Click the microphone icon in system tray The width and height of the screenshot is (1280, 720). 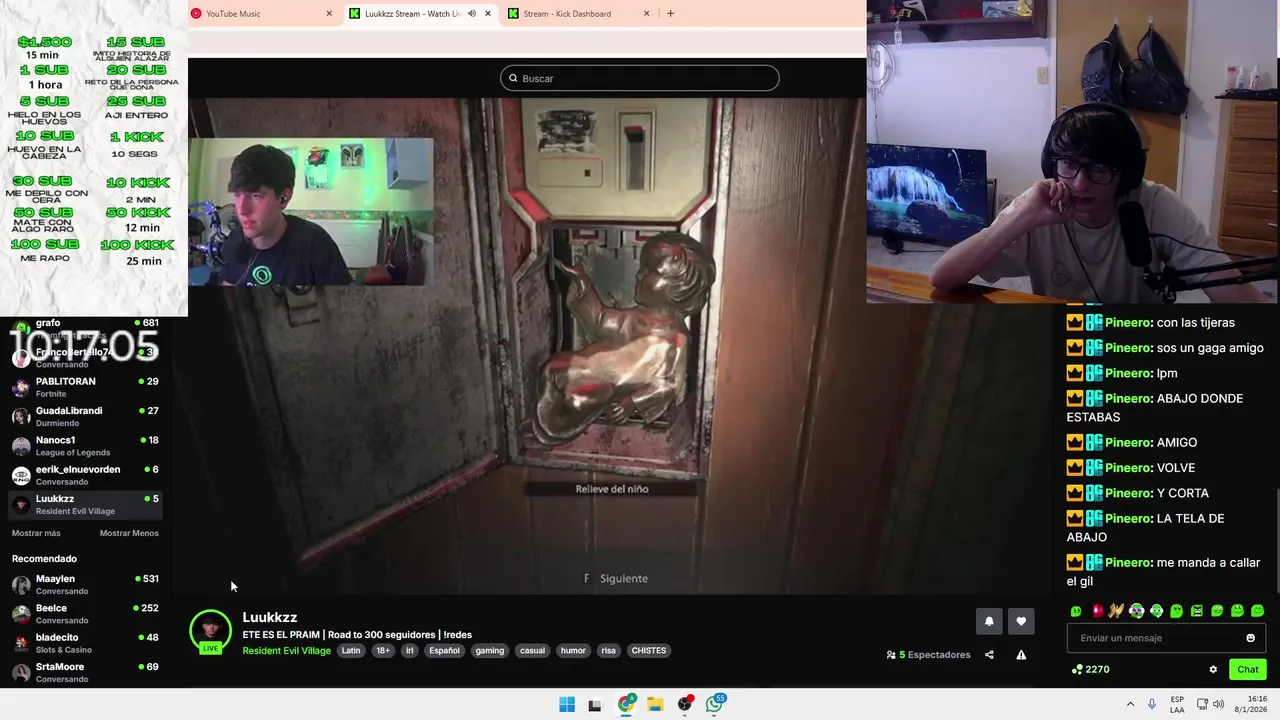(1152, 704)
